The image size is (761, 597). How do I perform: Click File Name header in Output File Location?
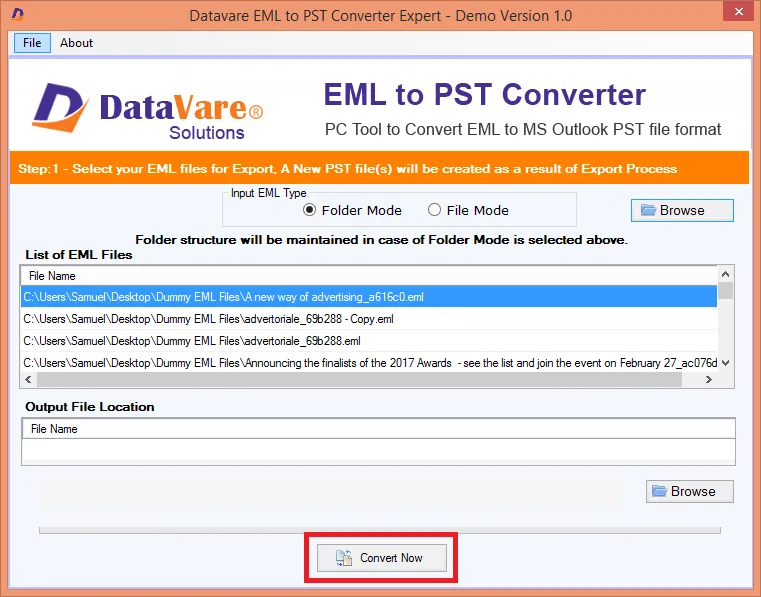378,429
